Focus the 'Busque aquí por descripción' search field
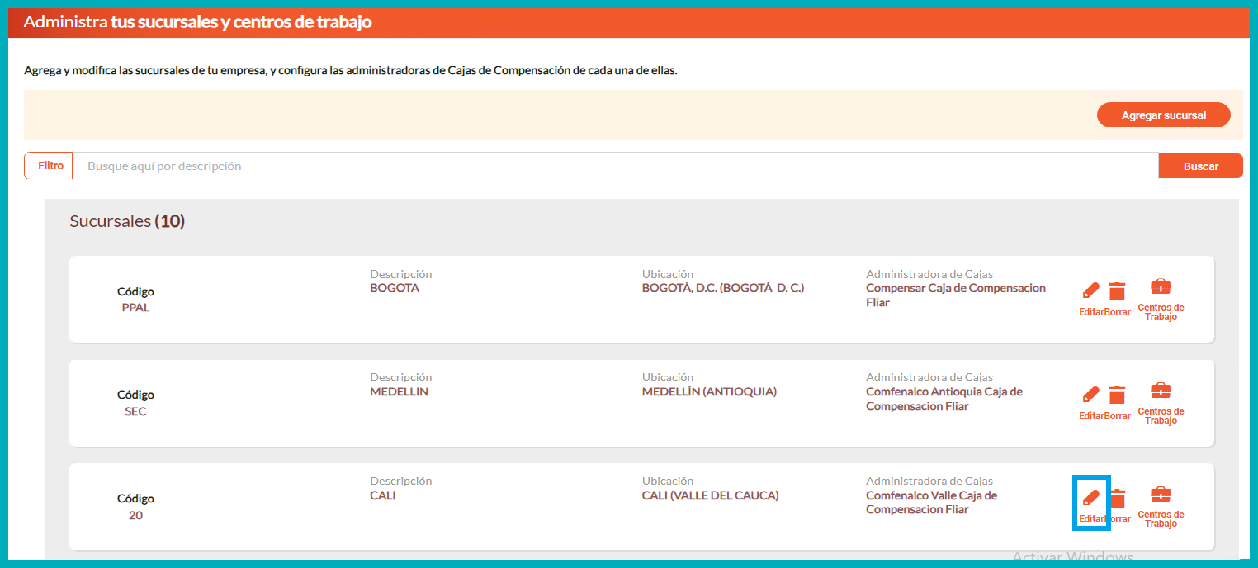 click(615, 166)
